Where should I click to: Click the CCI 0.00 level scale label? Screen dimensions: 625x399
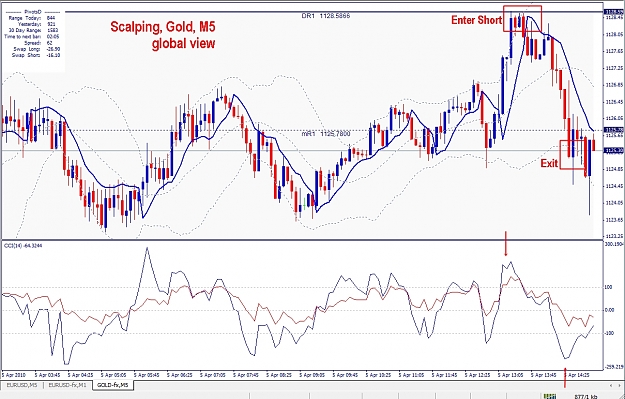tap(609, 310)
